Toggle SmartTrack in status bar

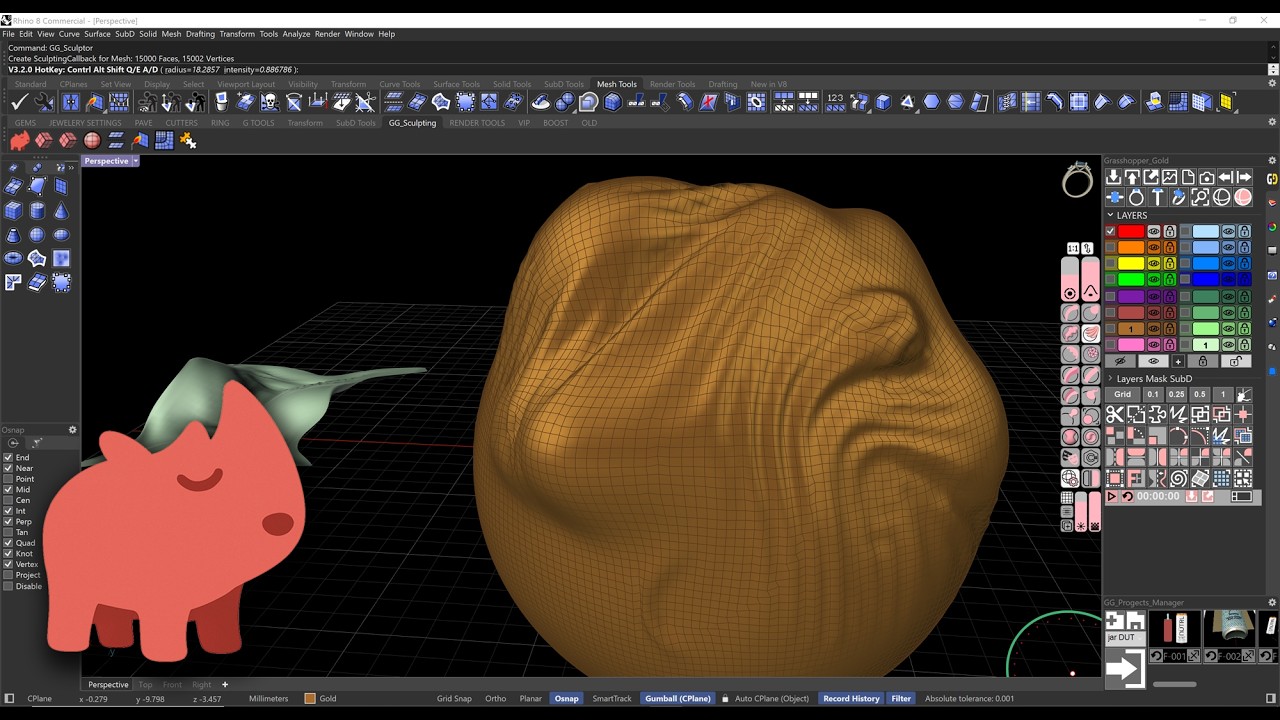coord(612,698)
